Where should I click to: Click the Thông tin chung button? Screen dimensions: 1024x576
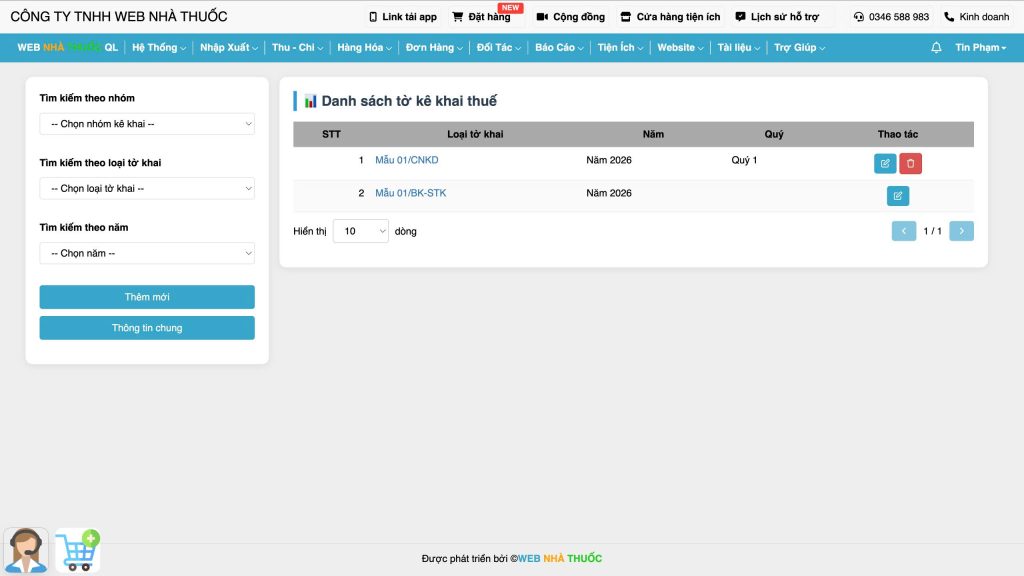147,328
